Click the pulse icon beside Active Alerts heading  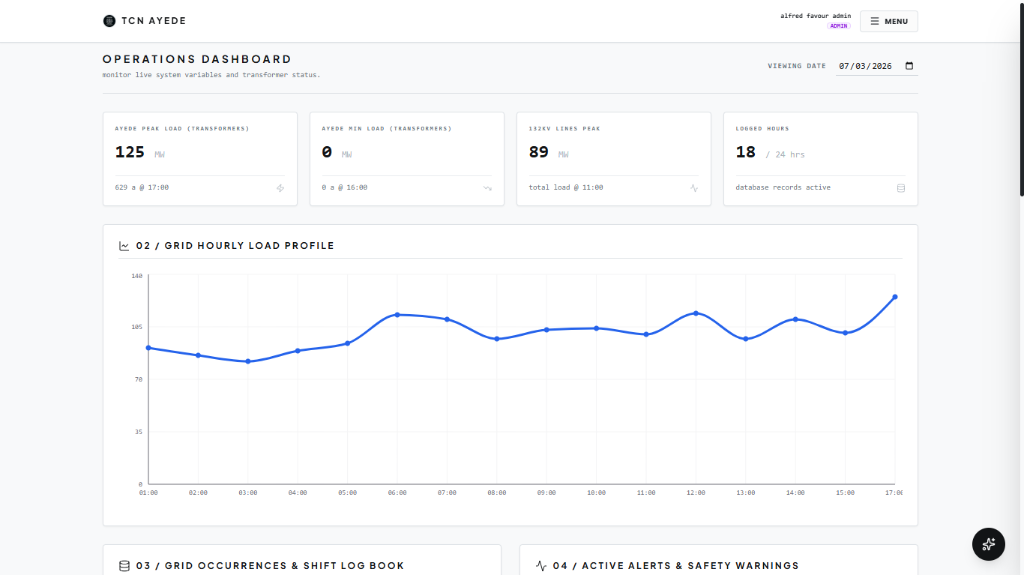tap(541, 566)
